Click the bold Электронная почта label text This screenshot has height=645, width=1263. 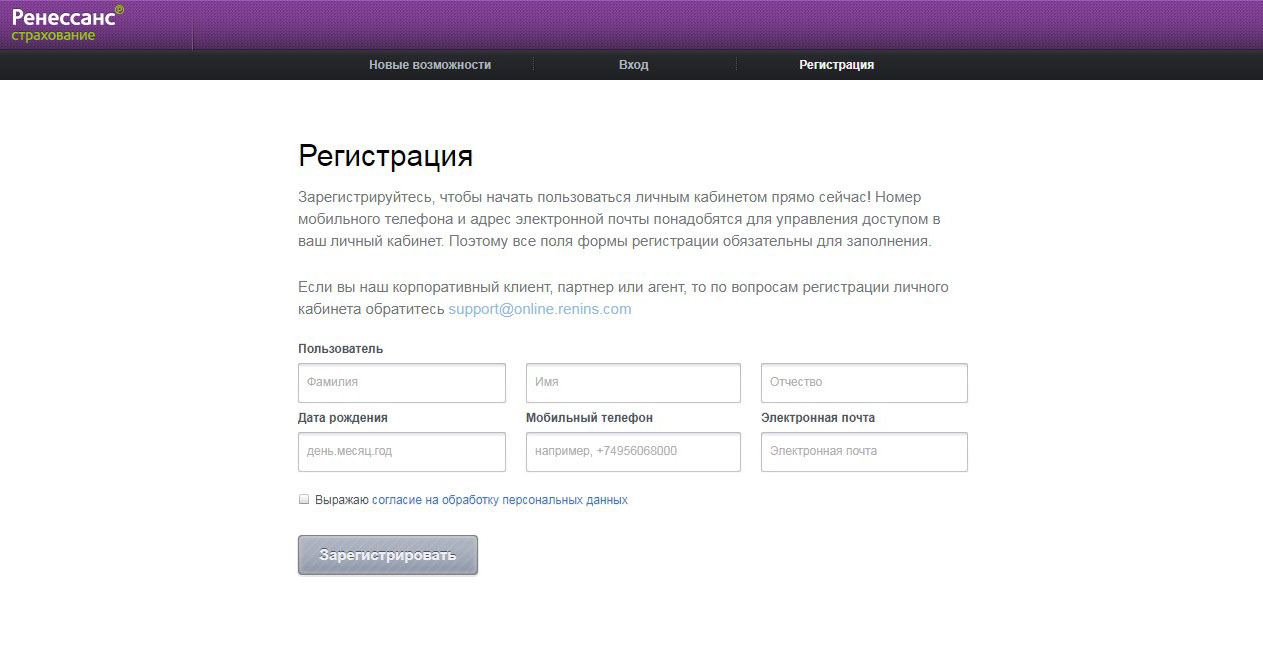(x=817, y=418)
